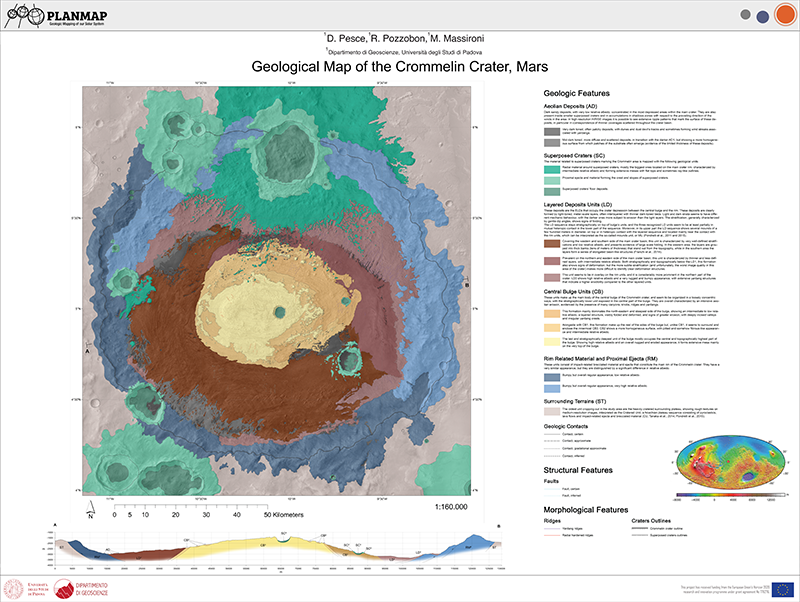Select the pale yellow Central Bulge swatch
The width and height of the screenshot is (800, 602).
(x=552, y=342)
